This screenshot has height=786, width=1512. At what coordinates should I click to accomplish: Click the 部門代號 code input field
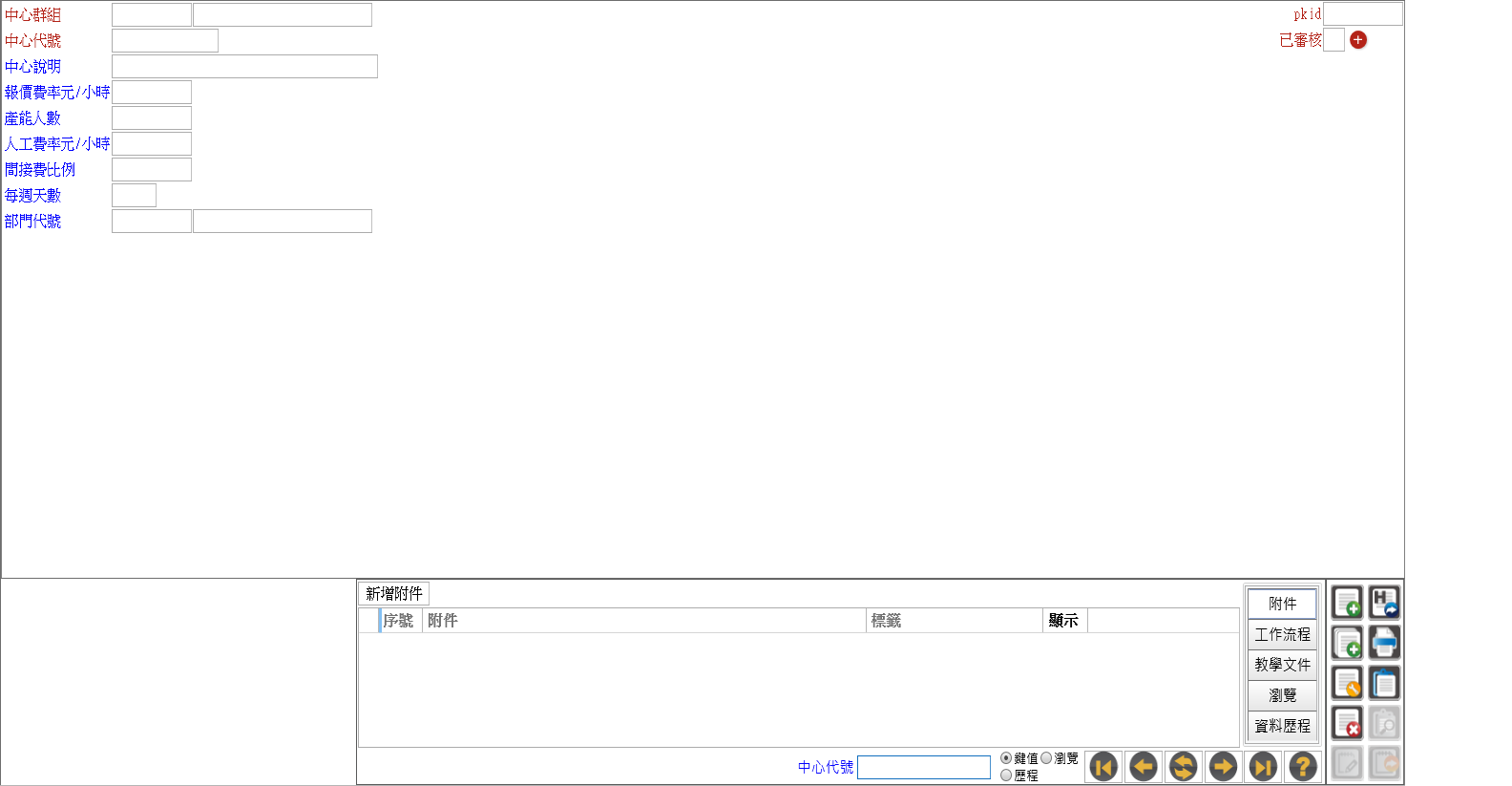pos(152,221)
